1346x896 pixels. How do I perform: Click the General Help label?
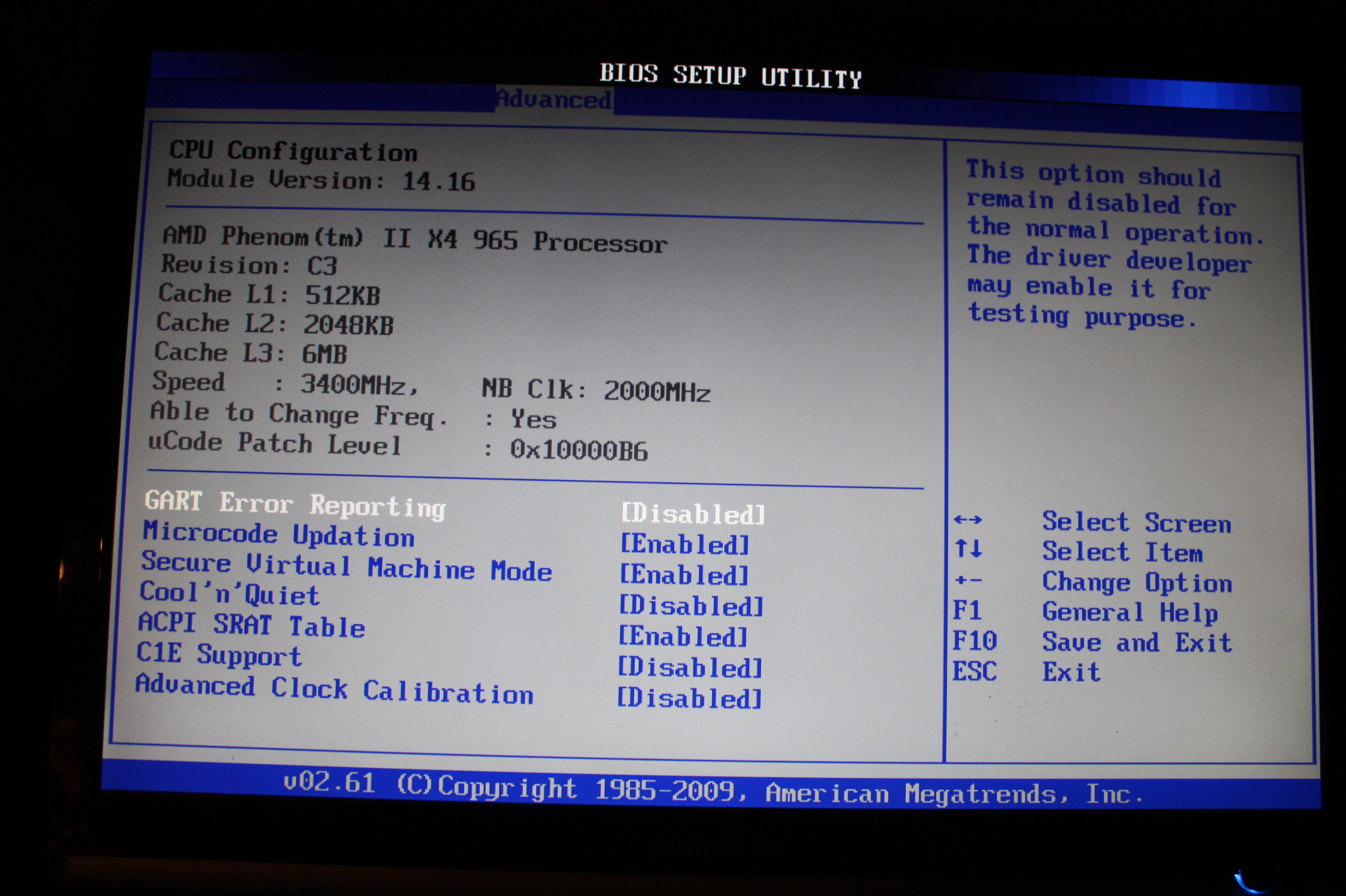(1130, 613)
